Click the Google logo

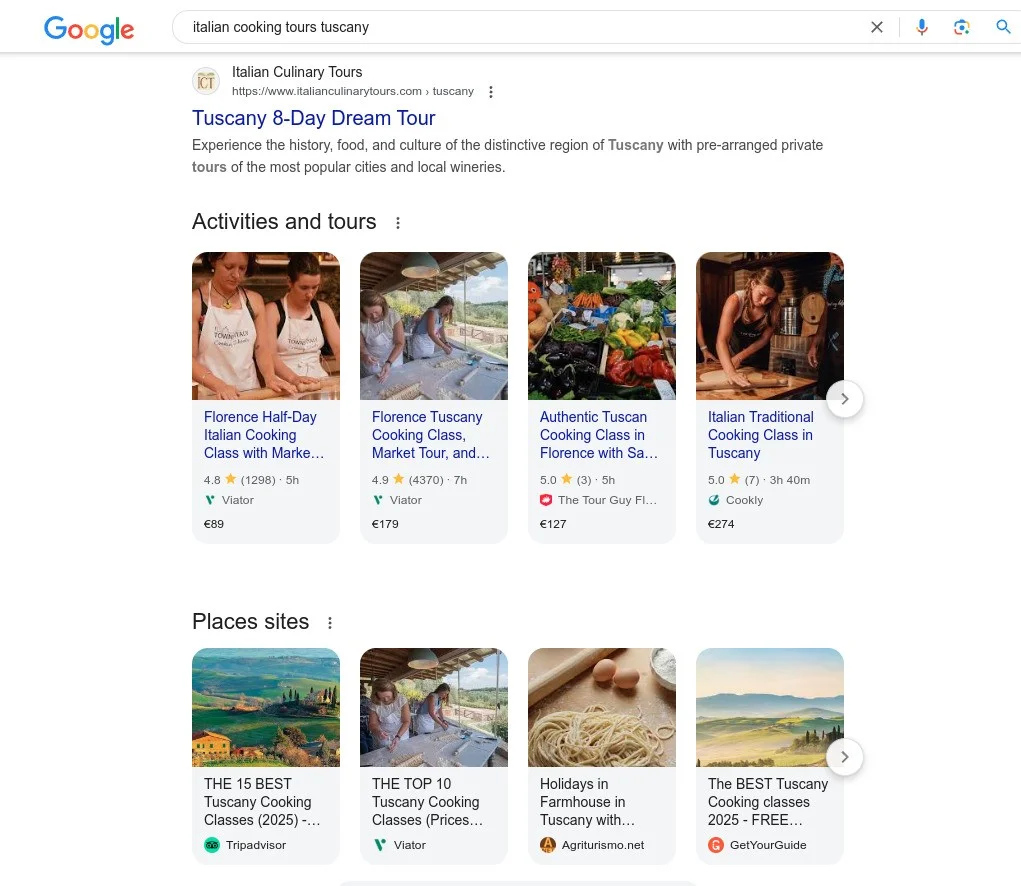tap(88, 29)
